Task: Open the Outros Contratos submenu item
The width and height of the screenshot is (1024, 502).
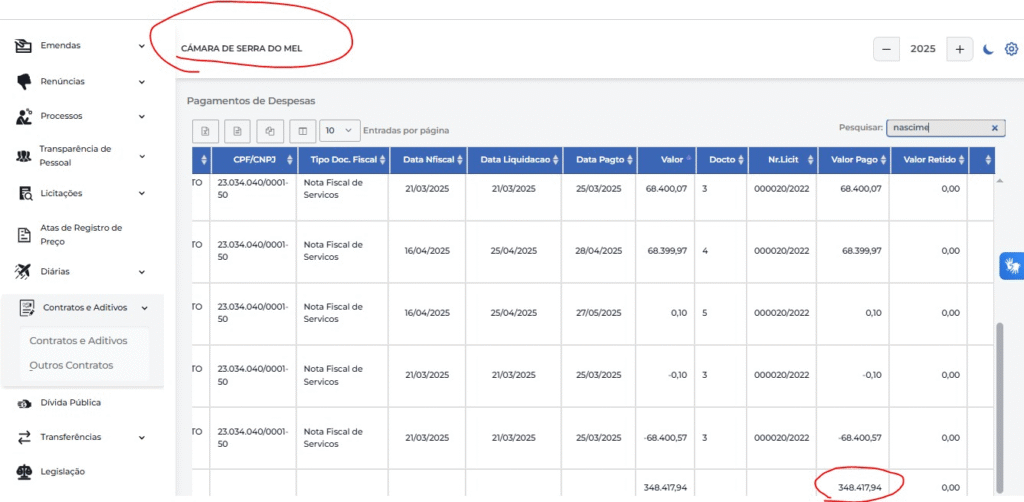Action: (x=71, y=365)
